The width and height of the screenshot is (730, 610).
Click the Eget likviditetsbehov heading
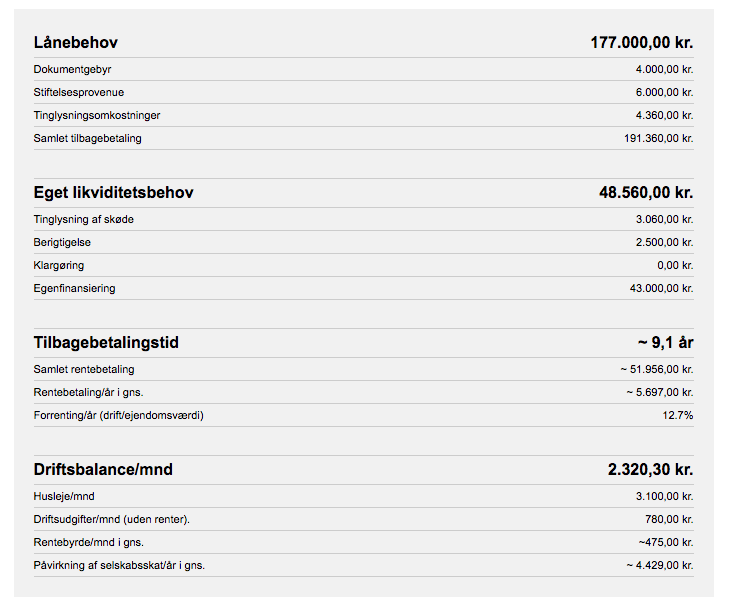click(114, 192)
